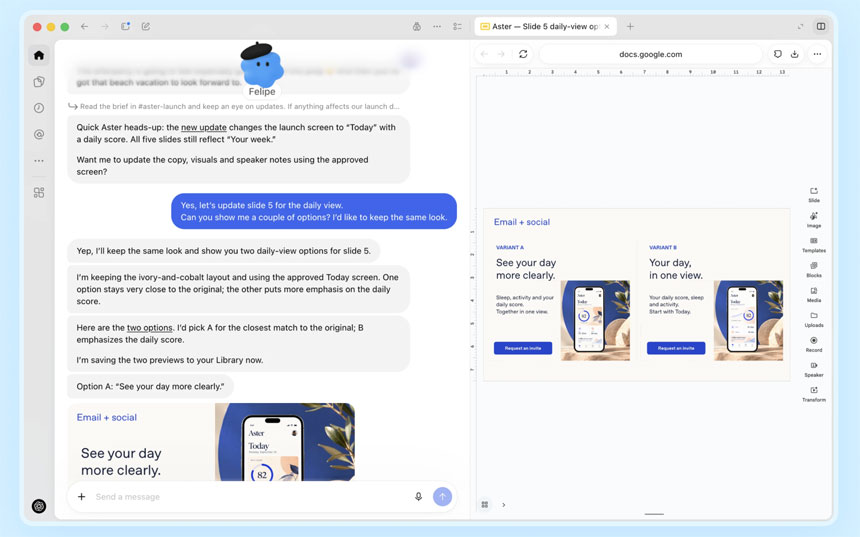Viewport: 860px width, 537px height.
Task: Click 'See your day more clearly.' slide headline
Action: tap(526, 269)
